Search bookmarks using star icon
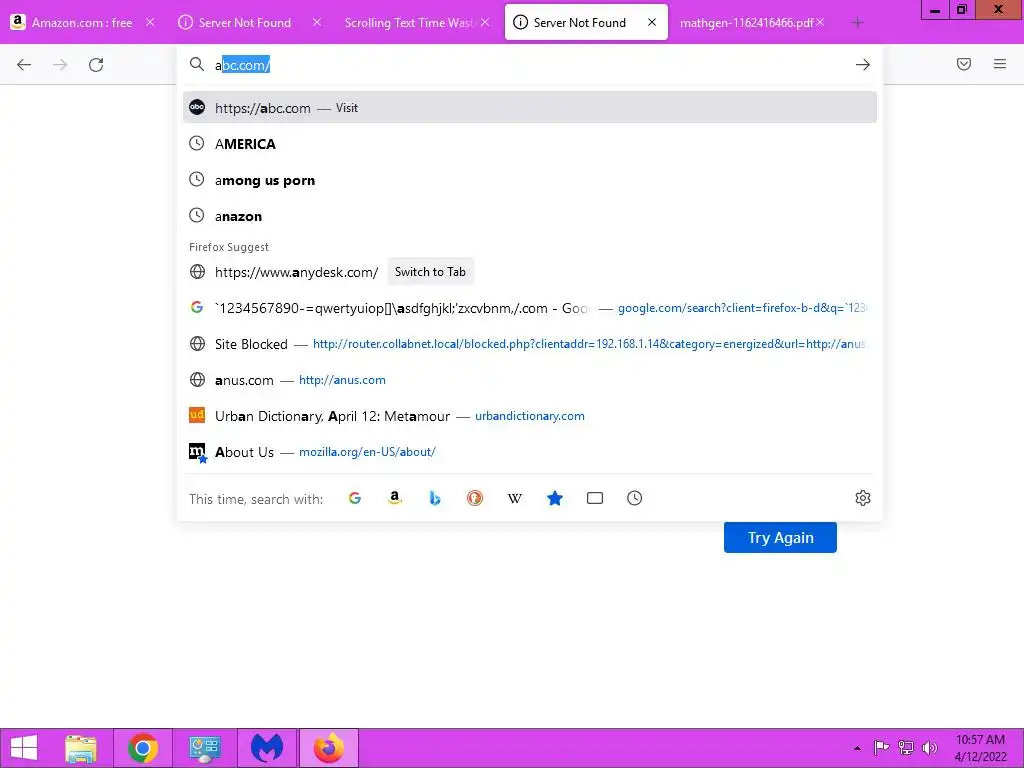 pyautogui.click(x=554, y=498)
